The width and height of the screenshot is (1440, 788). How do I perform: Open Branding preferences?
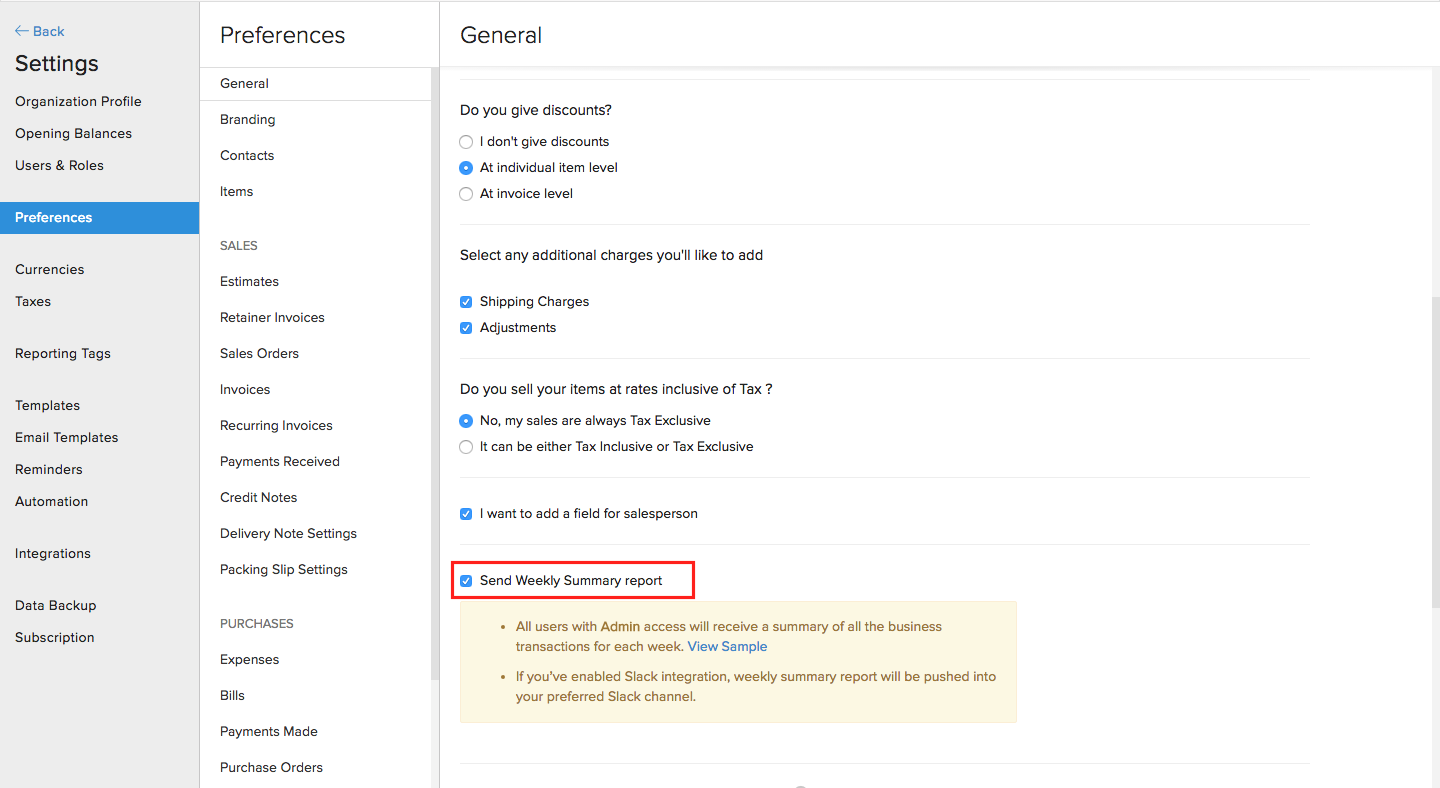[247, 119]
